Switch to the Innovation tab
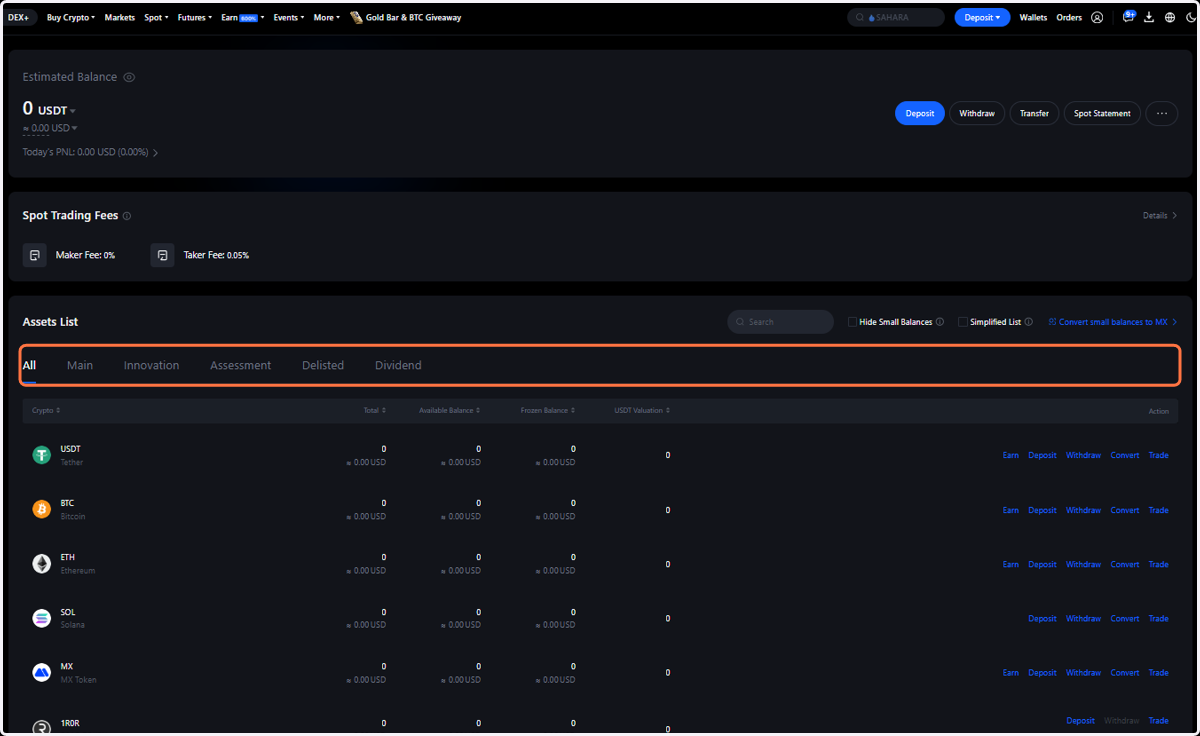This screenshot has width=1200, height=736. 152,365
